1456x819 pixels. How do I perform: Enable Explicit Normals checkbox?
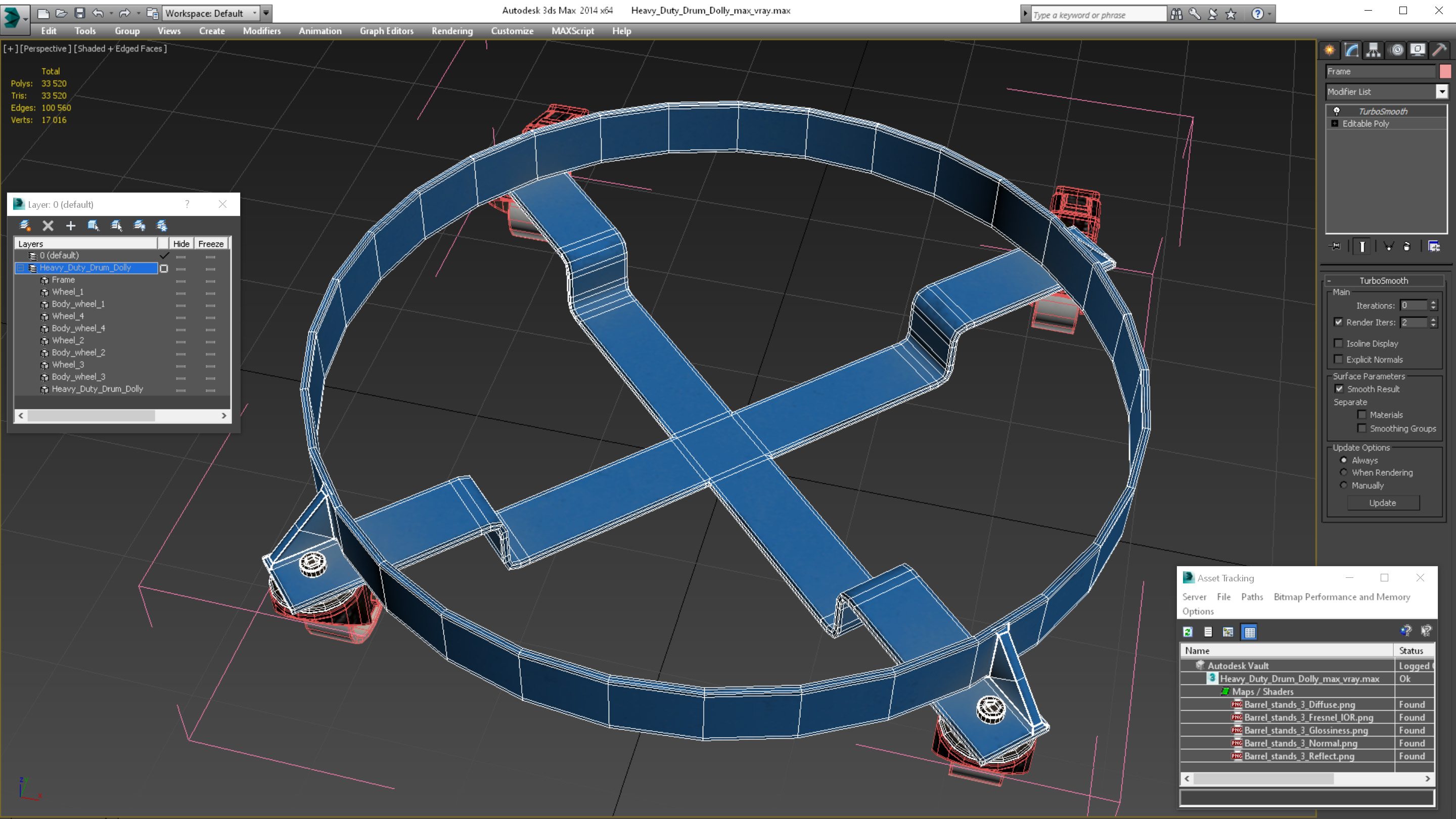1338,359
